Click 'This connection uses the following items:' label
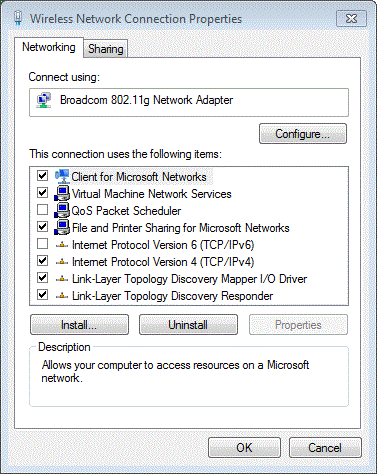The height and width of the screenshot is (474, 377). coord(125,154)
